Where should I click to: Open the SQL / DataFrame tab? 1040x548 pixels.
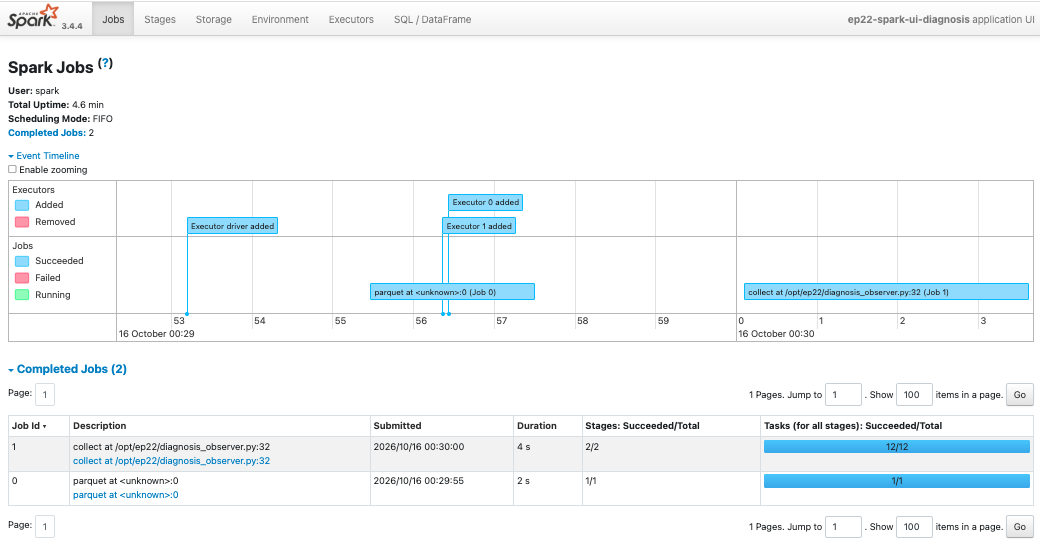tap(432, 19)
